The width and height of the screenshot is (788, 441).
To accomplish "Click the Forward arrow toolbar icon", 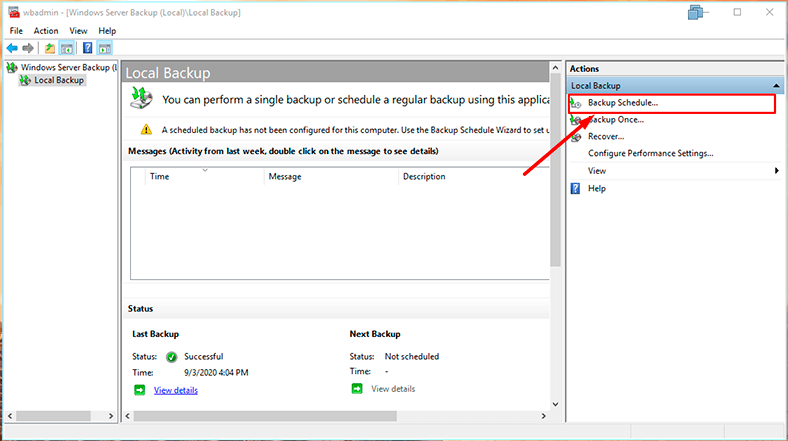I will (x=28, y=48).
